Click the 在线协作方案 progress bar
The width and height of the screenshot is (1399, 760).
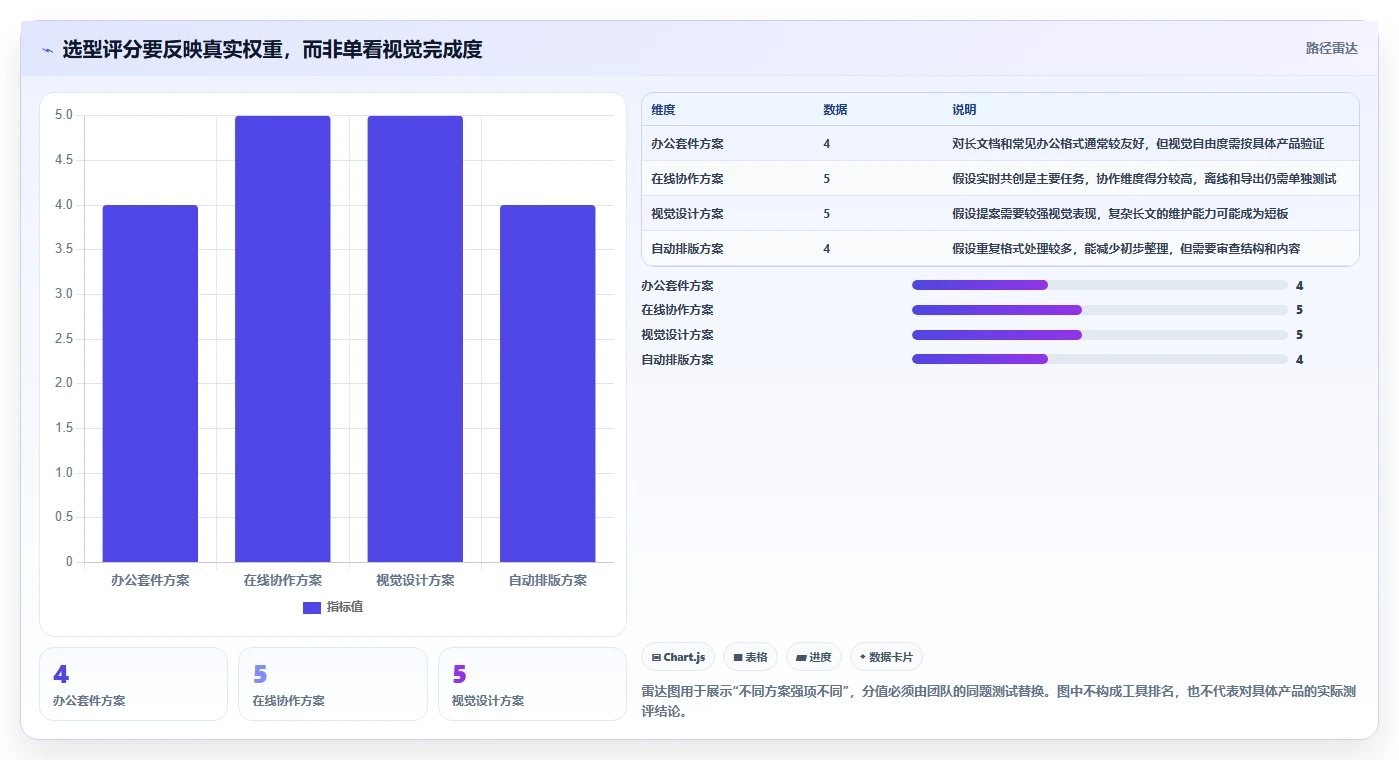[x=1100, y=310]
